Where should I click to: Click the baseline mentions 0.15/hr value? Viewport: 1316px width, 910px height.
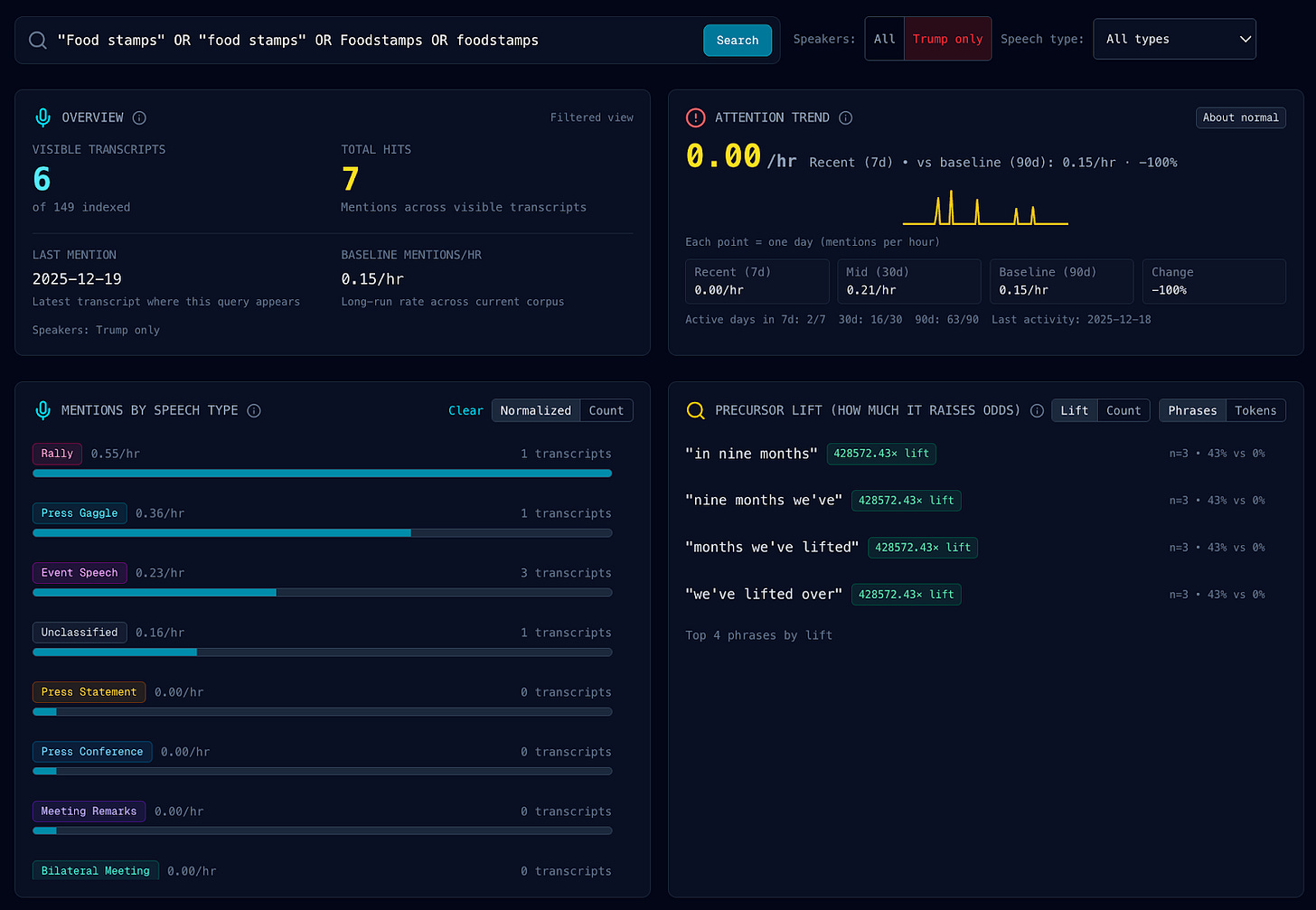(372, 279)
